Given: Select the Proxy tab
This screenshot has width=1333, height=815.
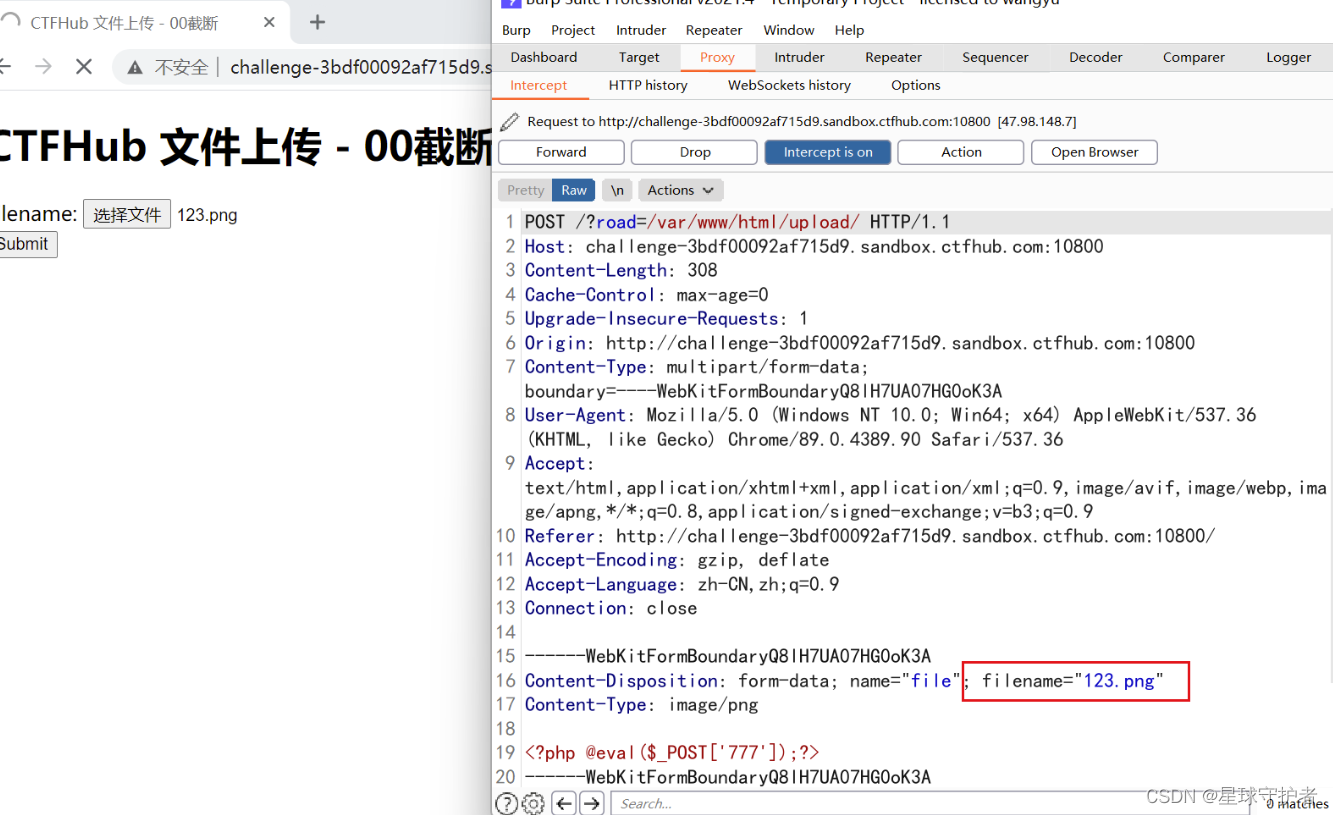Looking at the screenshot, I should click(x=717, y=57).
